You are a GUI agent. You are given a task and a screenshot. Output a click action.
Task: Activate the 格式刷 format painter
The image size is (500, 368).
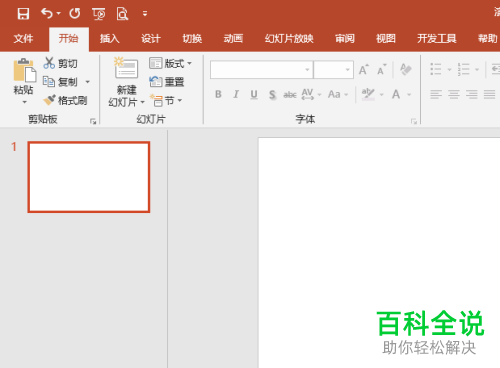(x=65, y=100)
